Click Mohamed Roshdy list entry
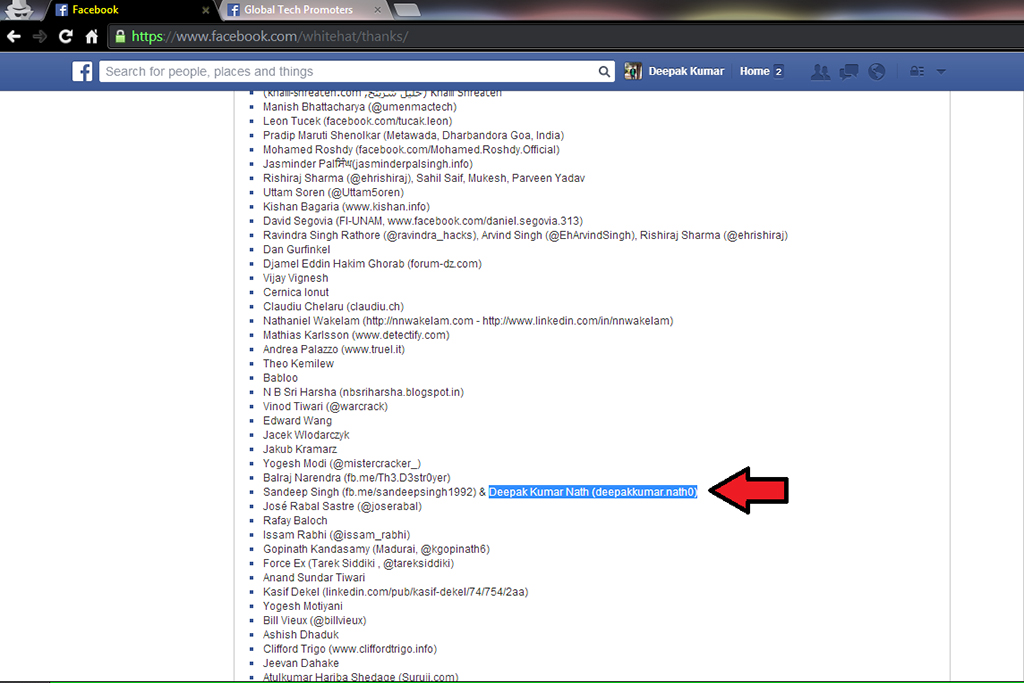 411,150
